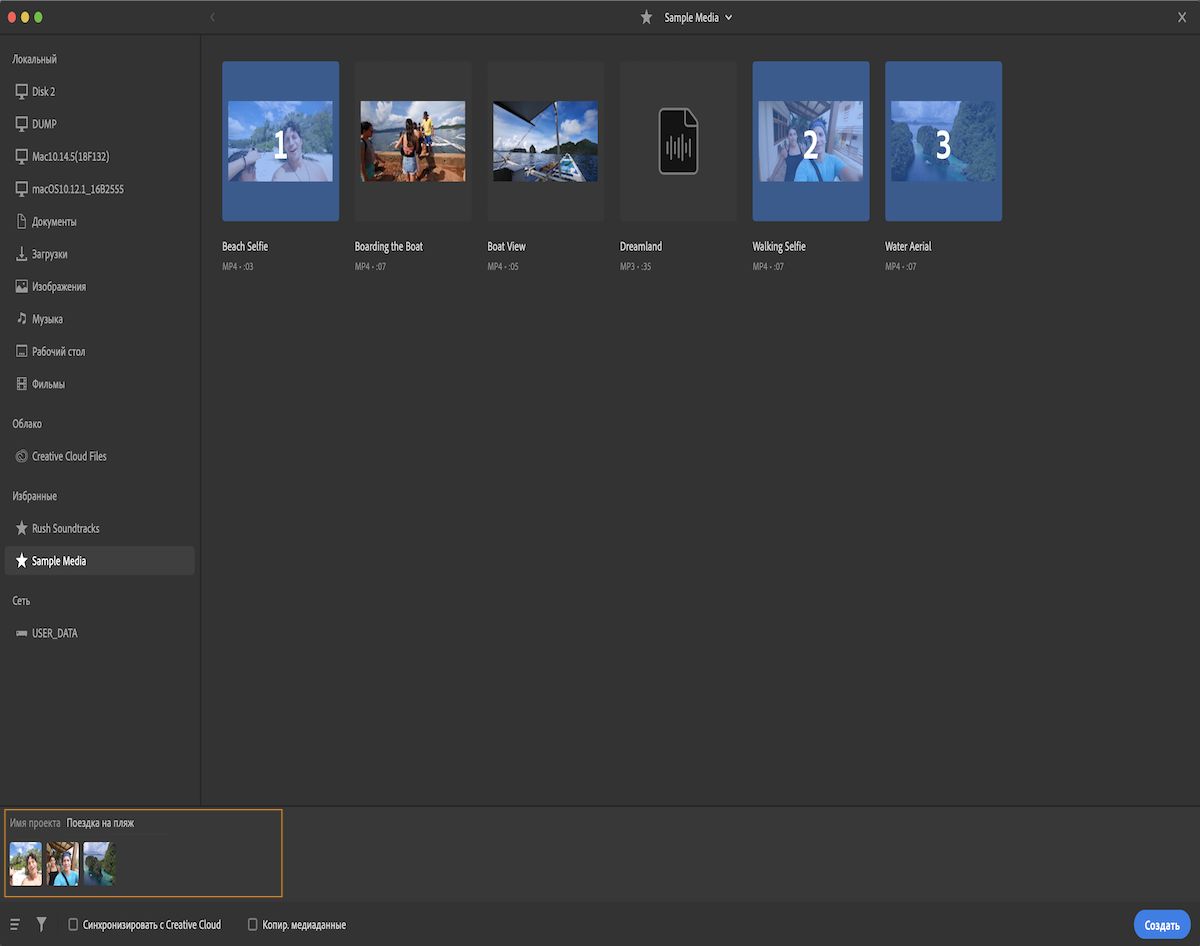Enable Синхронизировать с Creative Cloud checkbox

(73, 925)
